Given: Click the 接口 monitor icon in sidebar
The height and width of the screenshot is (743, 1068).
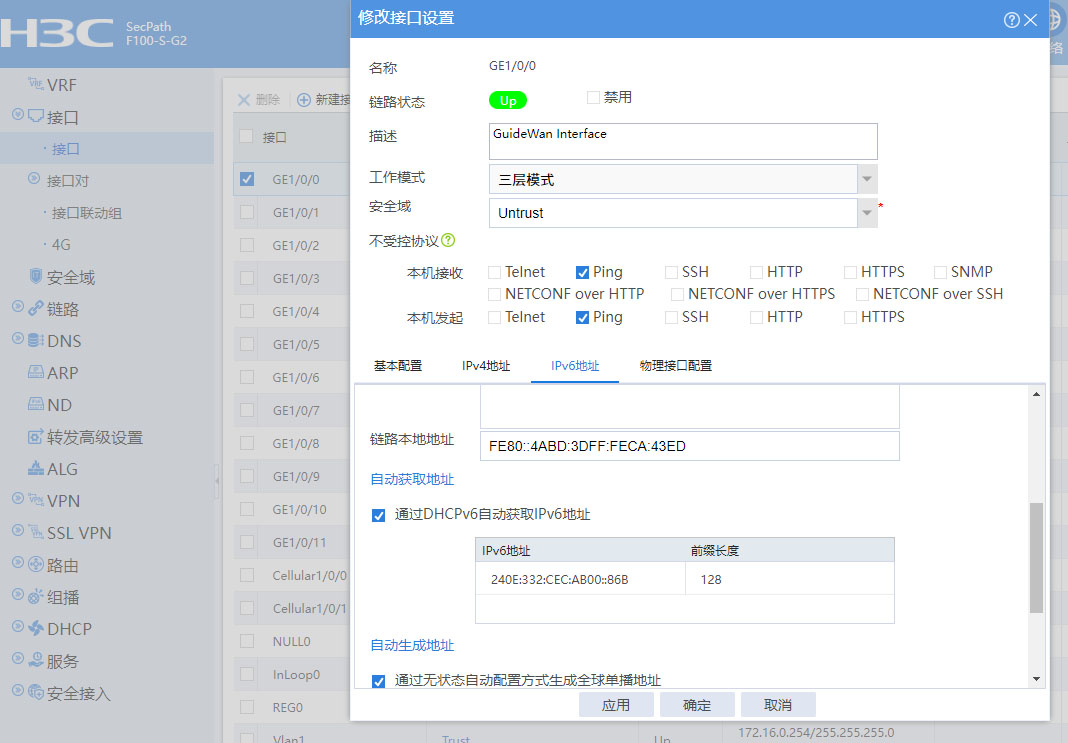Looking at the screenshot, I should tap(35, 116).
